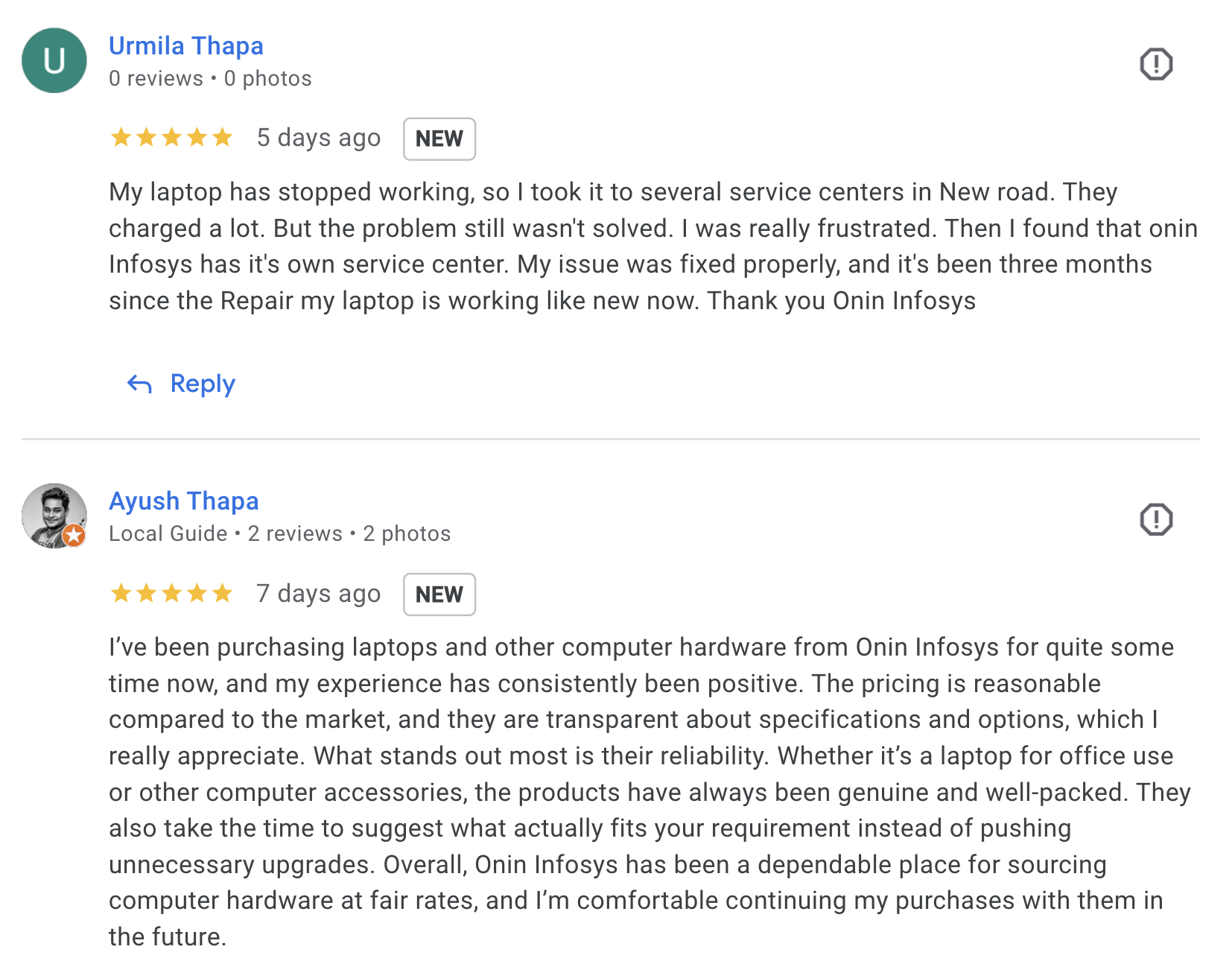Screen dimensions: 1232x967
Task: Click the orange Local Guide star badge
Action: tap(74, 535)
